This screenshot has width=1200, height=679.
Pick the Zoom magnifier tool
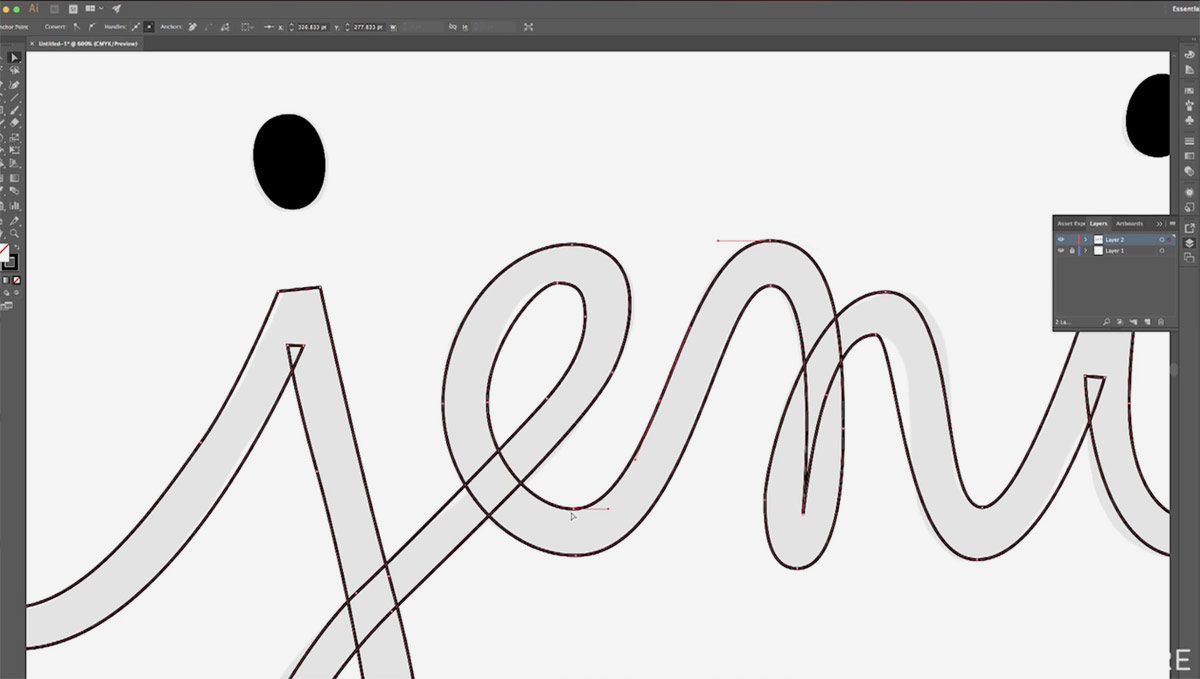pos(15,234)
